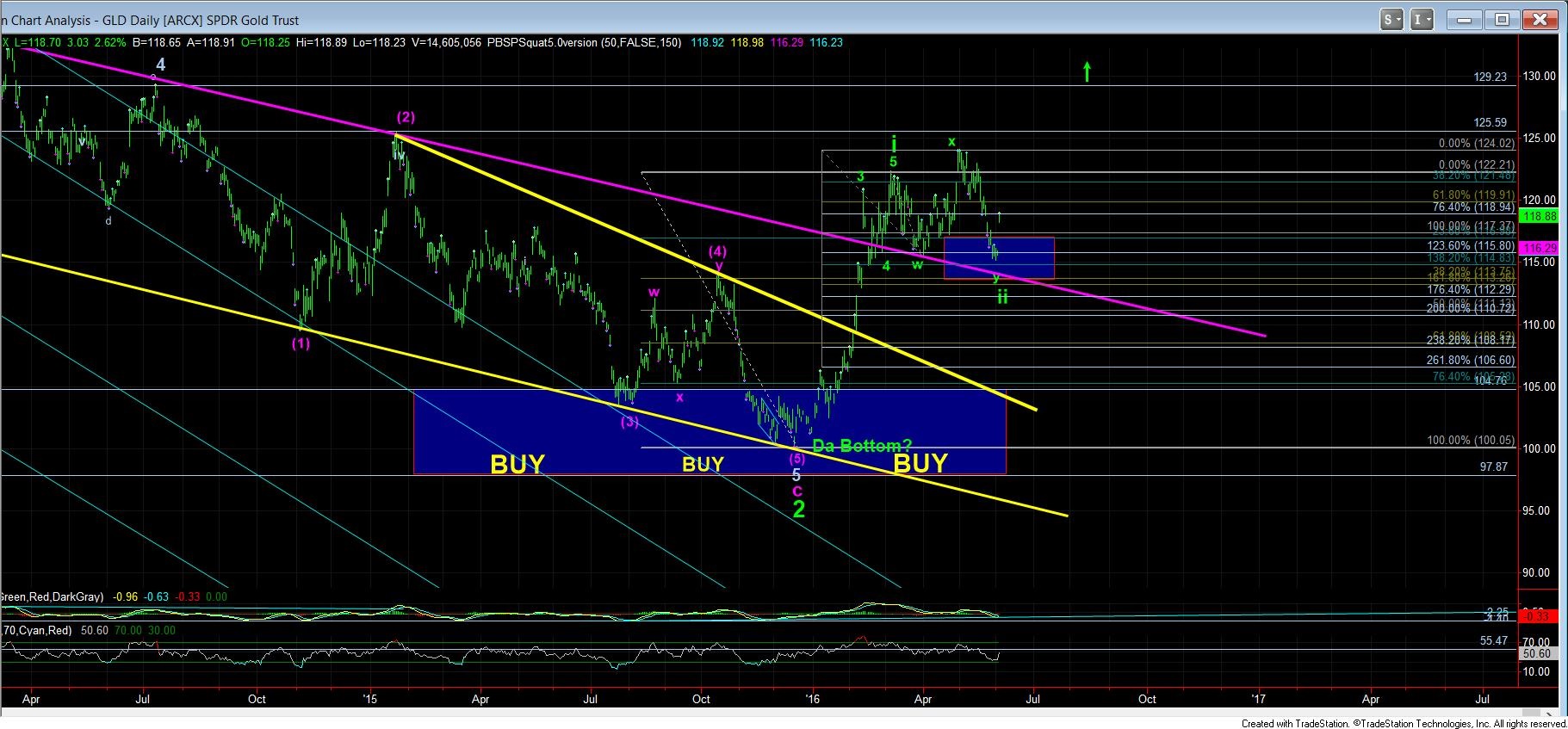
Task: Select the "Da Bottom?" text annotation
Action: click(862, 446)
